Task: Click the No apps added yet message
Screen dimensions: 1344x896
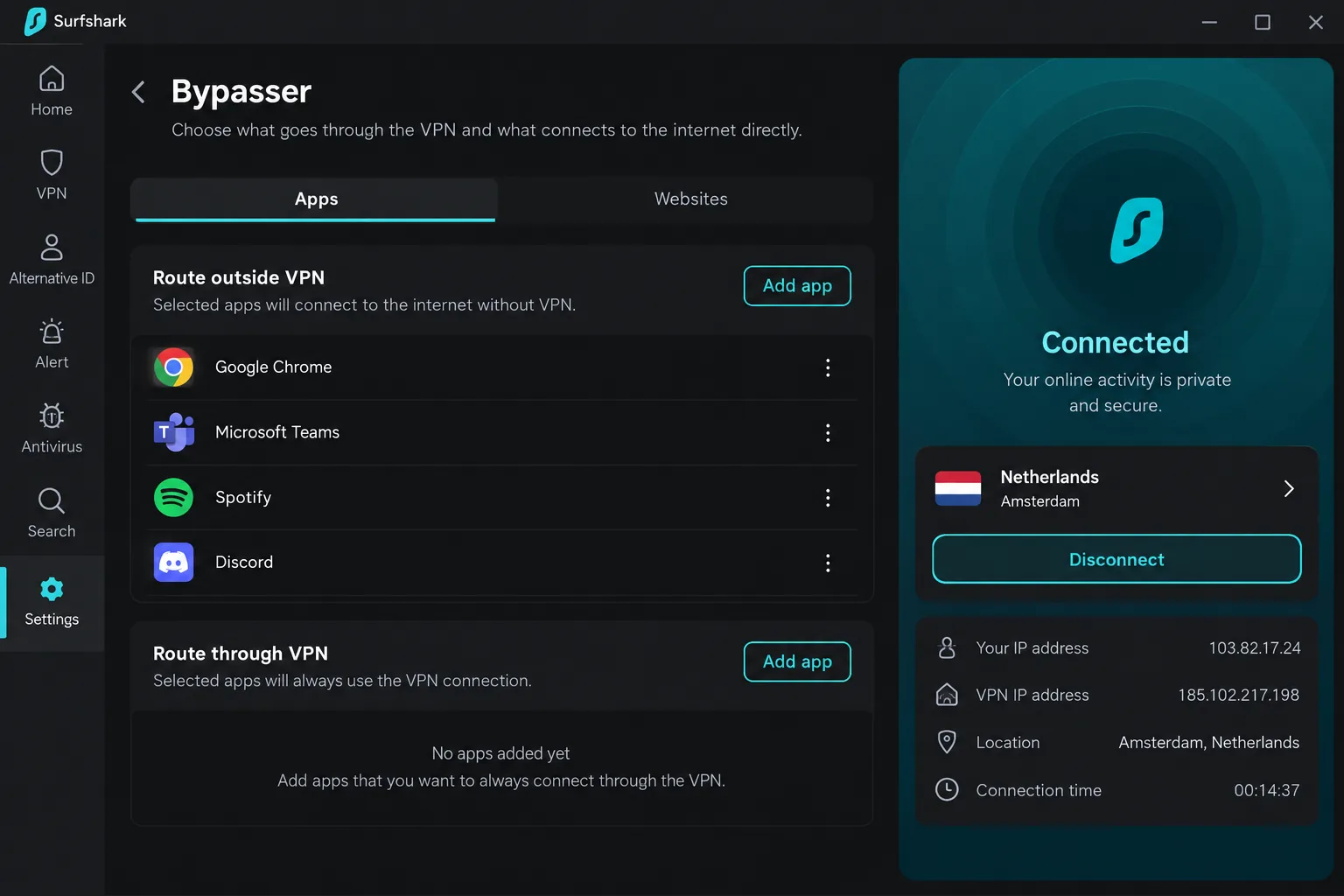Action: coord(500,753)
